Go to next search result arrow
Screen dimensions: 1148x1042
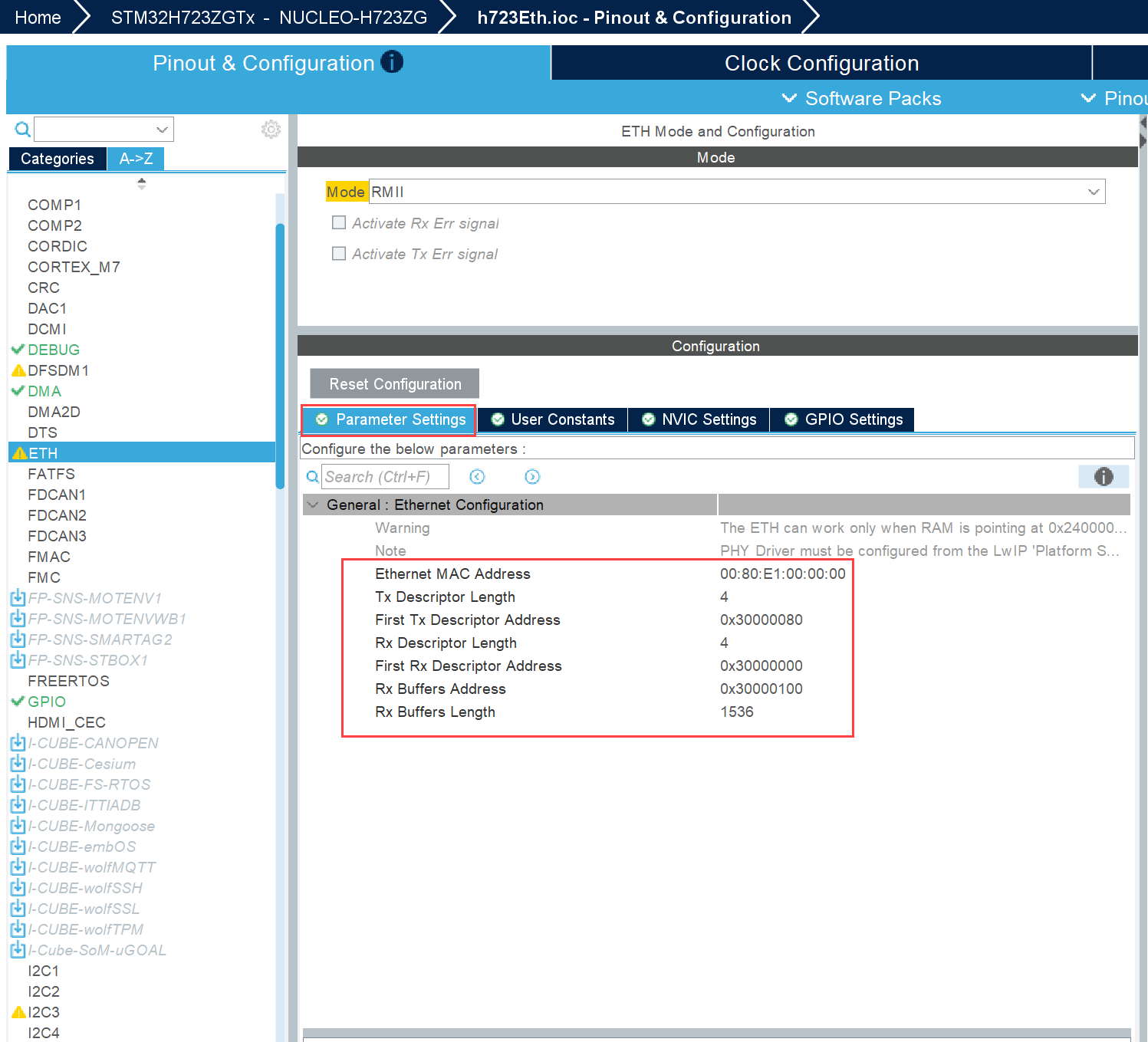tap(532, 477)
